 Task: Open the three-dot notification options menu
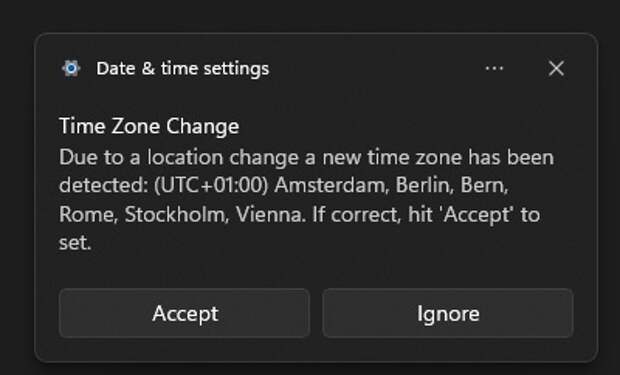click(494, 68)
